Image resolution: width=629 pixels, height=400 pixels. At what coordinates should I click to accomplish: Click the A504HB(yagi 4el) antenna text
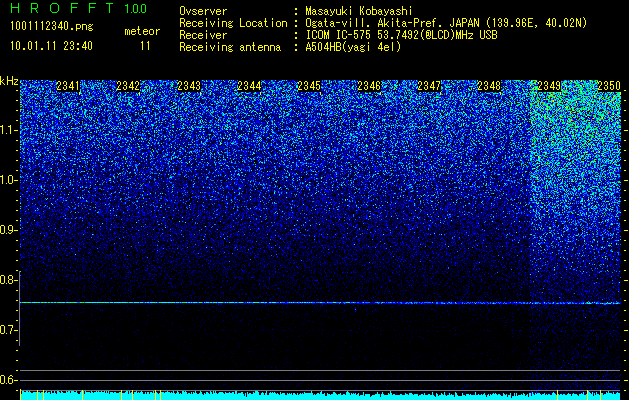point(353,47)
